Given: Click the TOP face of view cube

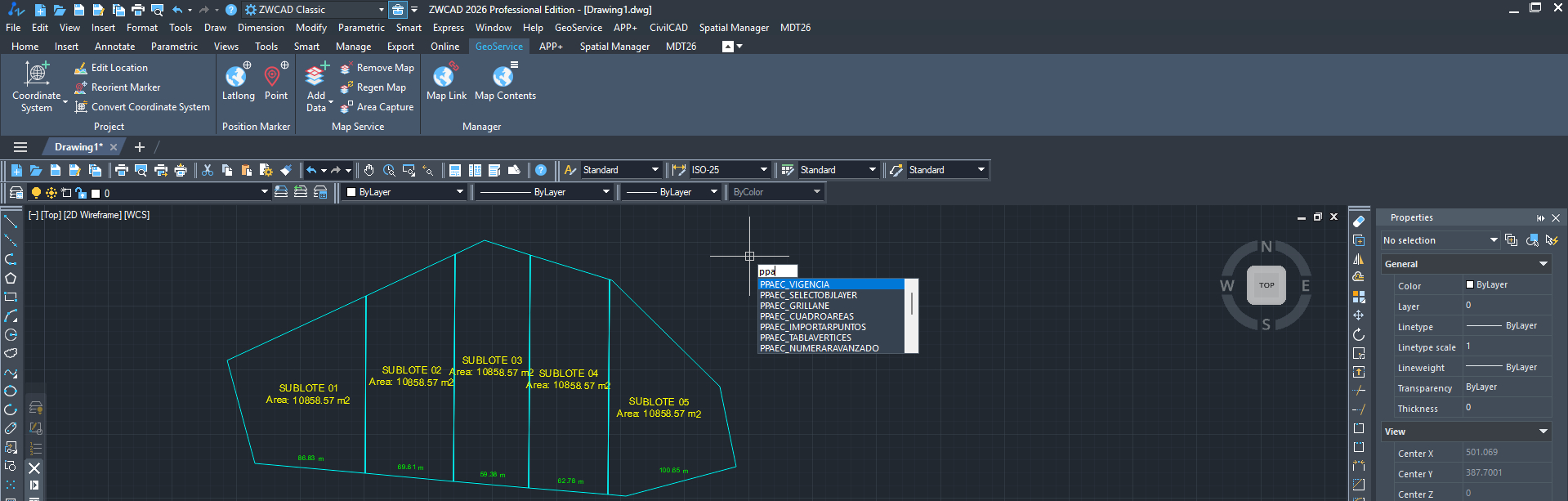Looking at the screenshot, I should click(x=1266, y=285).
